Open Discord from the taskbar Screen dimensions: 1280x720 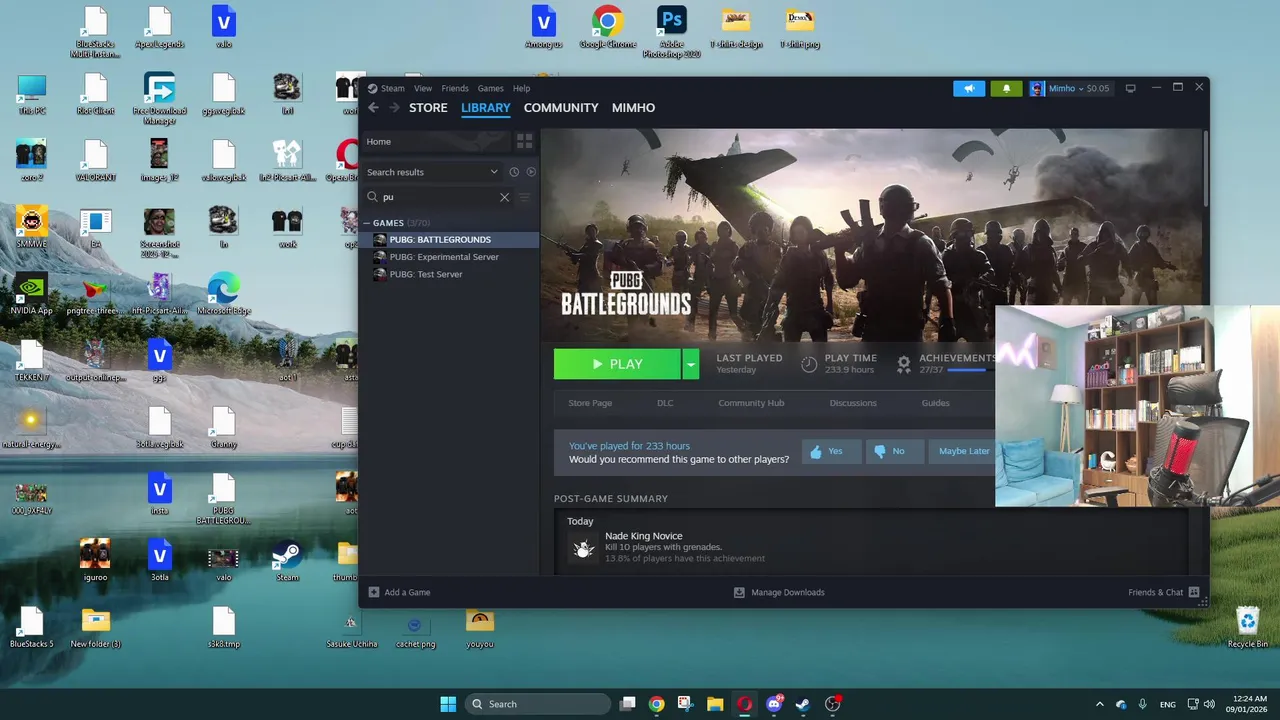tap(774, 704)
